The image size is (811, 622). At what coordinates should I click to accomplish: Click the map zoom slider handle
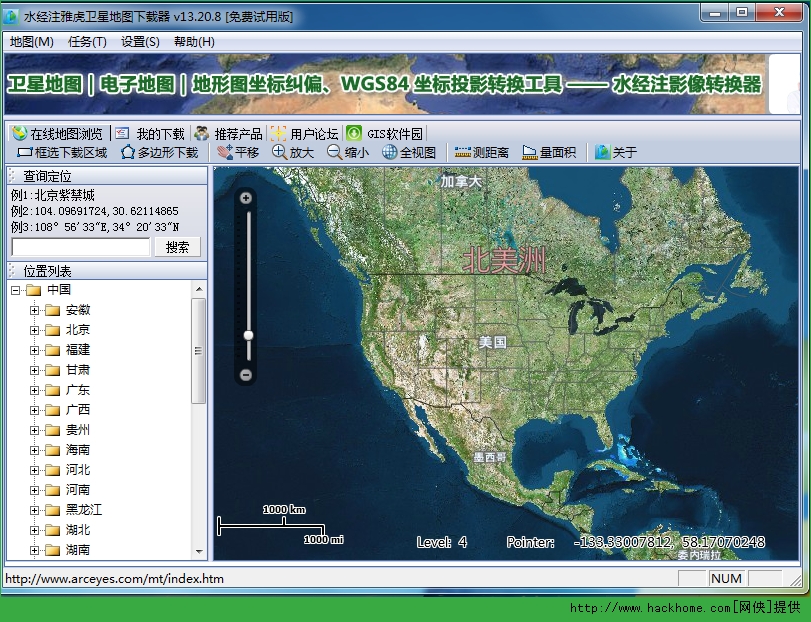pos(249,336)
